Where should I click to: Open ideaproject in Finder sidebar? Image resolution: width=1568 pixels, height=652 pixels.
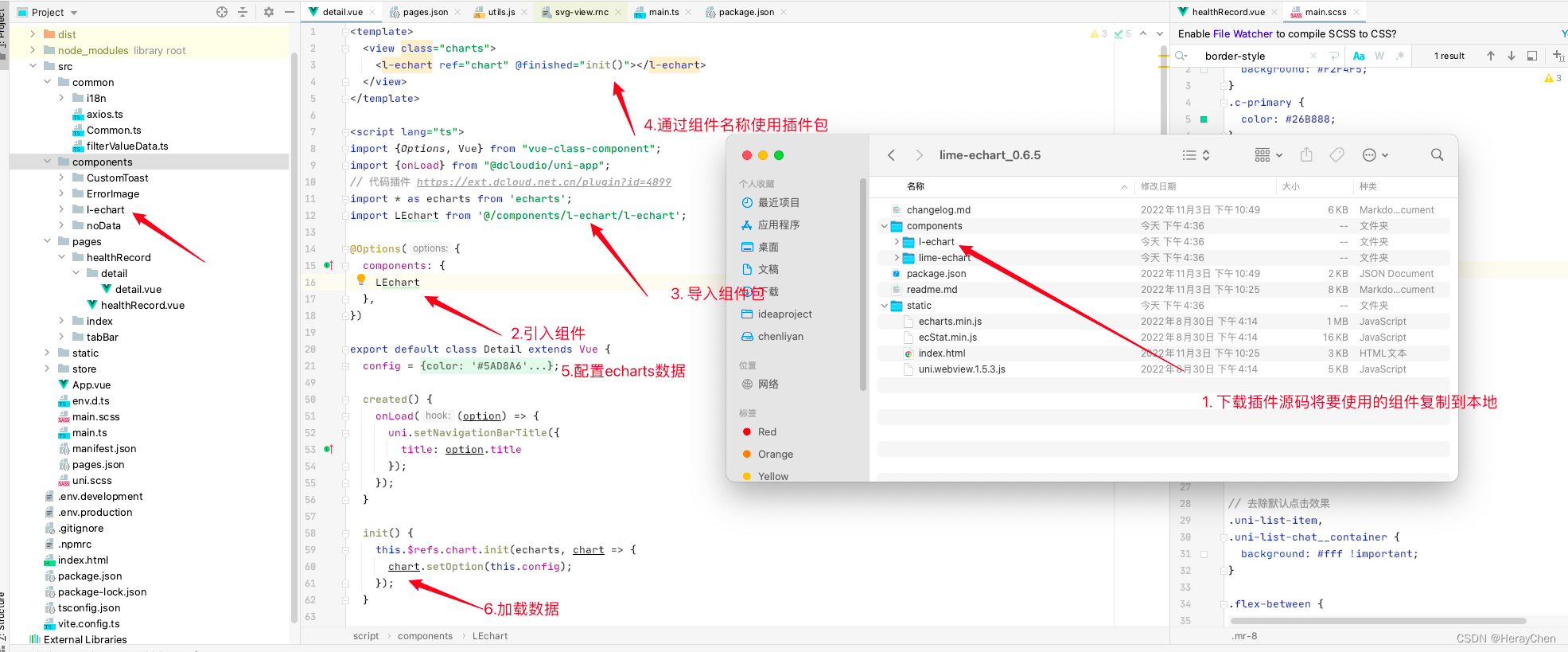tap(776, 314)
